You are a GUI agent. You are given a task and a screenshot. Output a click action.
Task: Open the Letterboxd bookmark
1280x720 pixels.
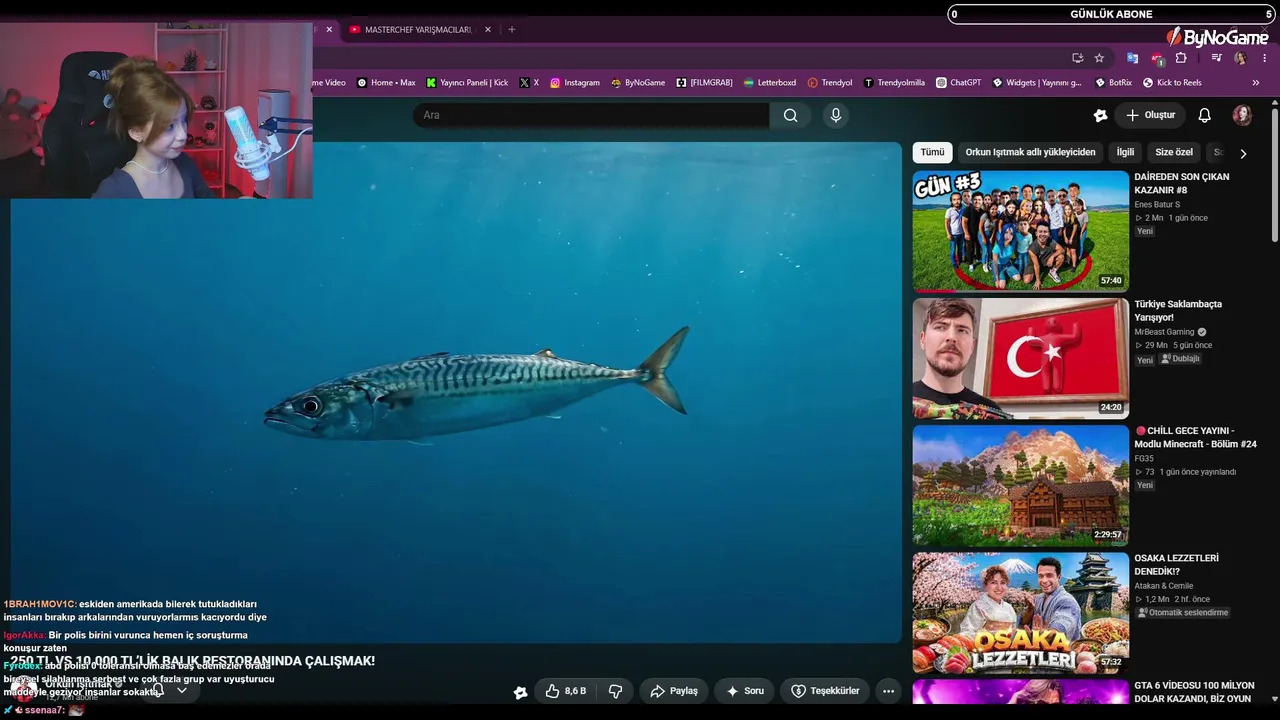click(x=769, y=83)
